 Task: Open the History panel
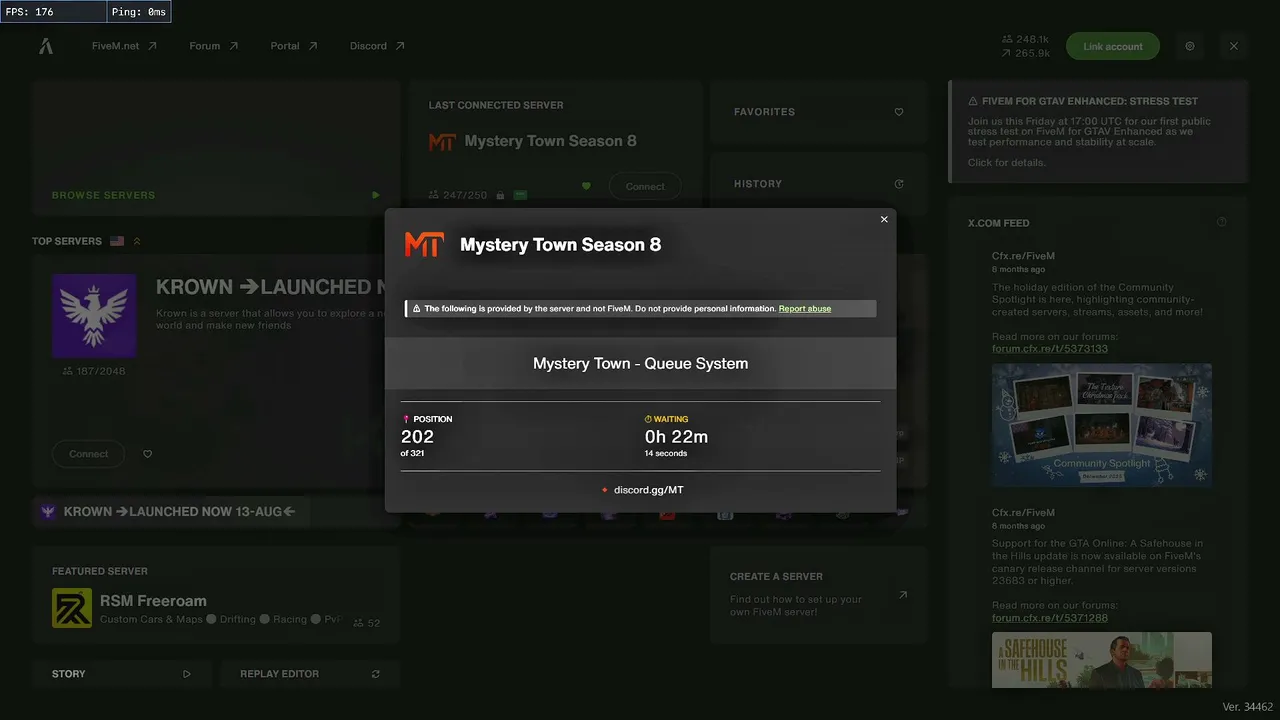click(819, 184)
